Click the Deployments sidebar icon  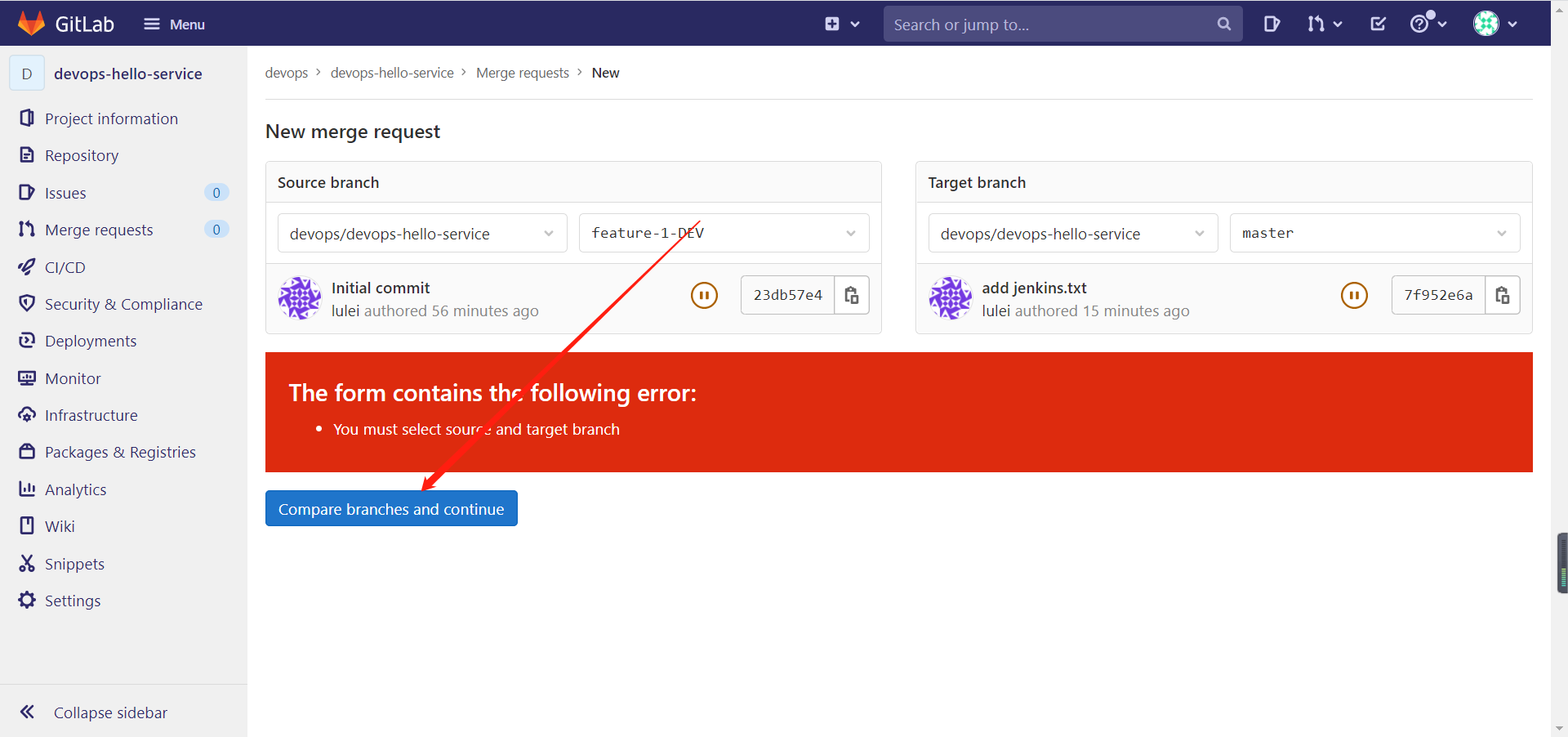pos(27,341)
